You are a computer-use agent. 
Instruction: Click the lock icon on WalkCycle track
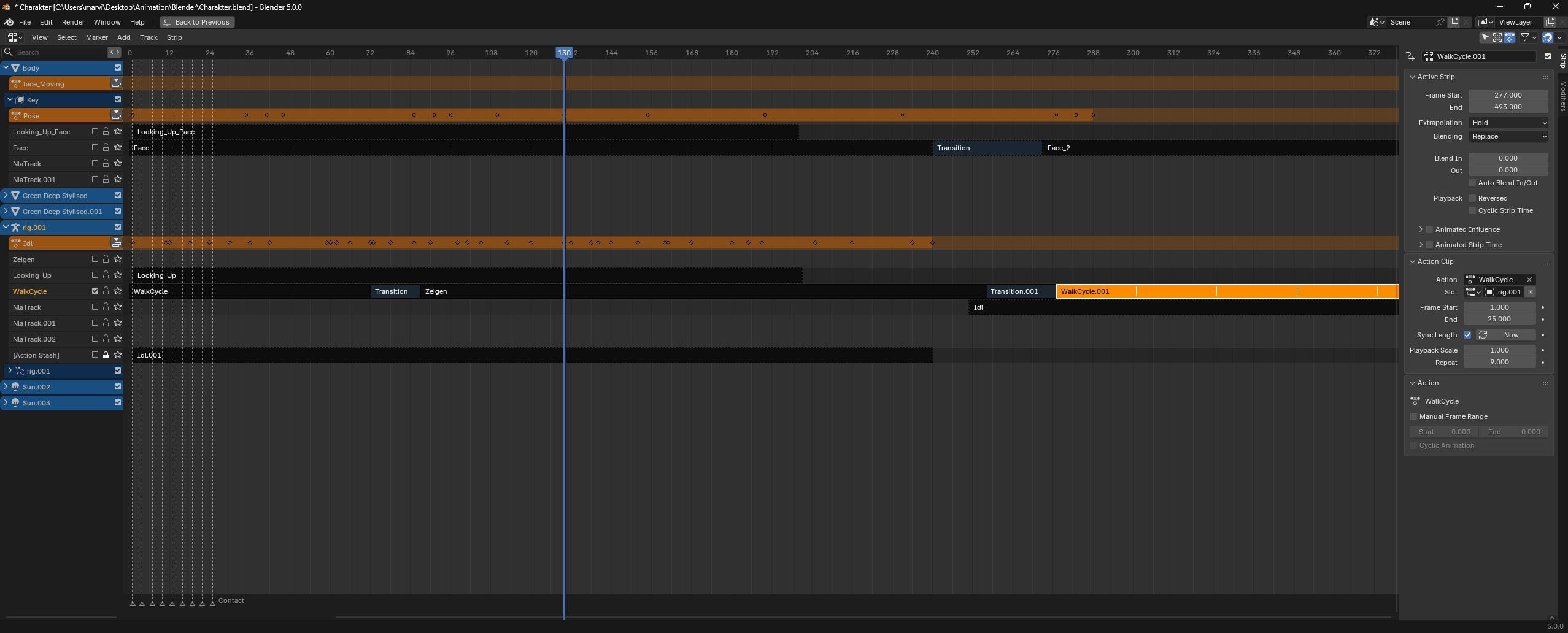click(106, 291)
